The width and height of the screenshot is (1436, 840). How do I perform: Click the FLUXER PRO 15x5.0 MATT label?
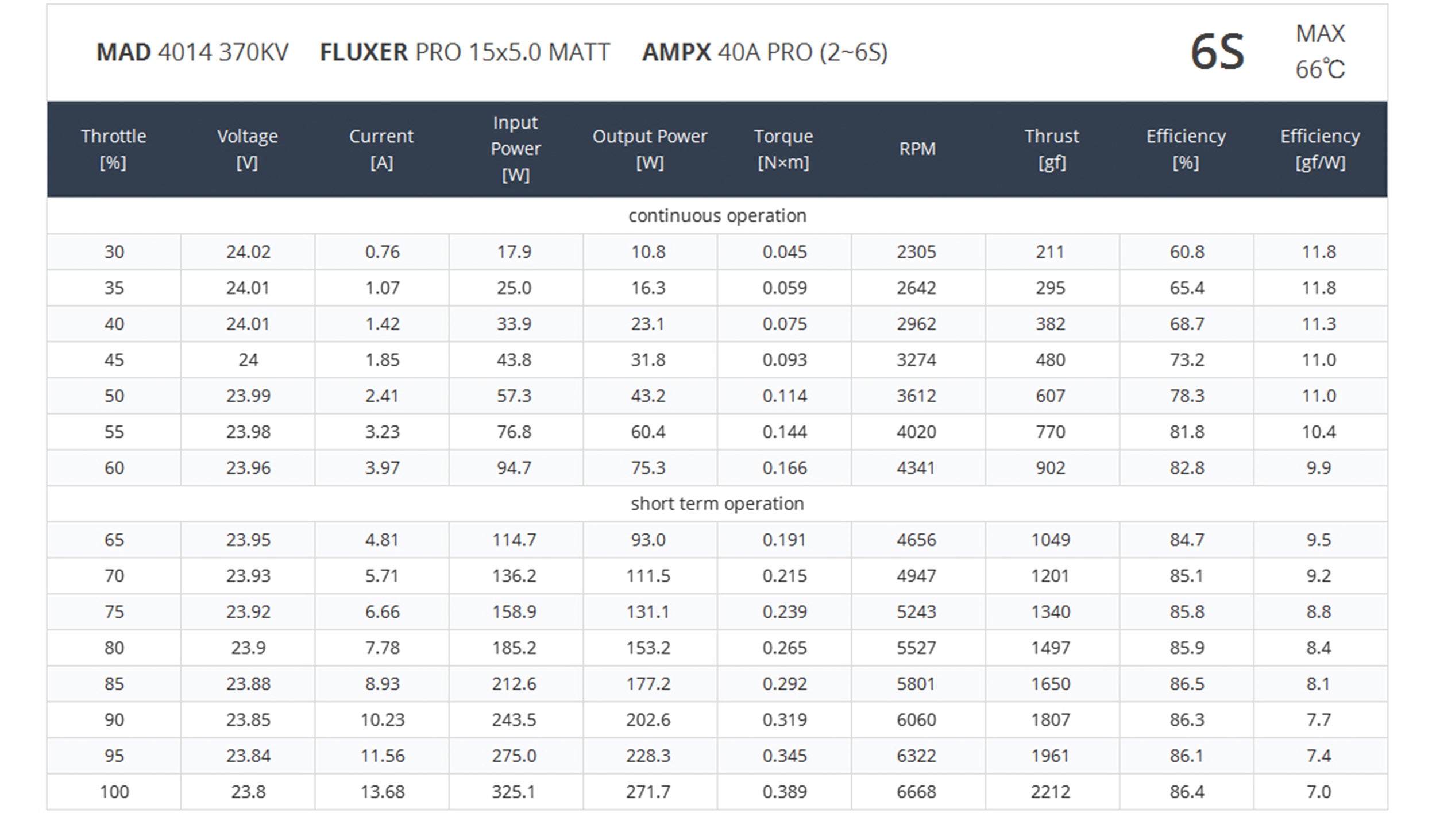pyautogui.click(x=465, y=52)
